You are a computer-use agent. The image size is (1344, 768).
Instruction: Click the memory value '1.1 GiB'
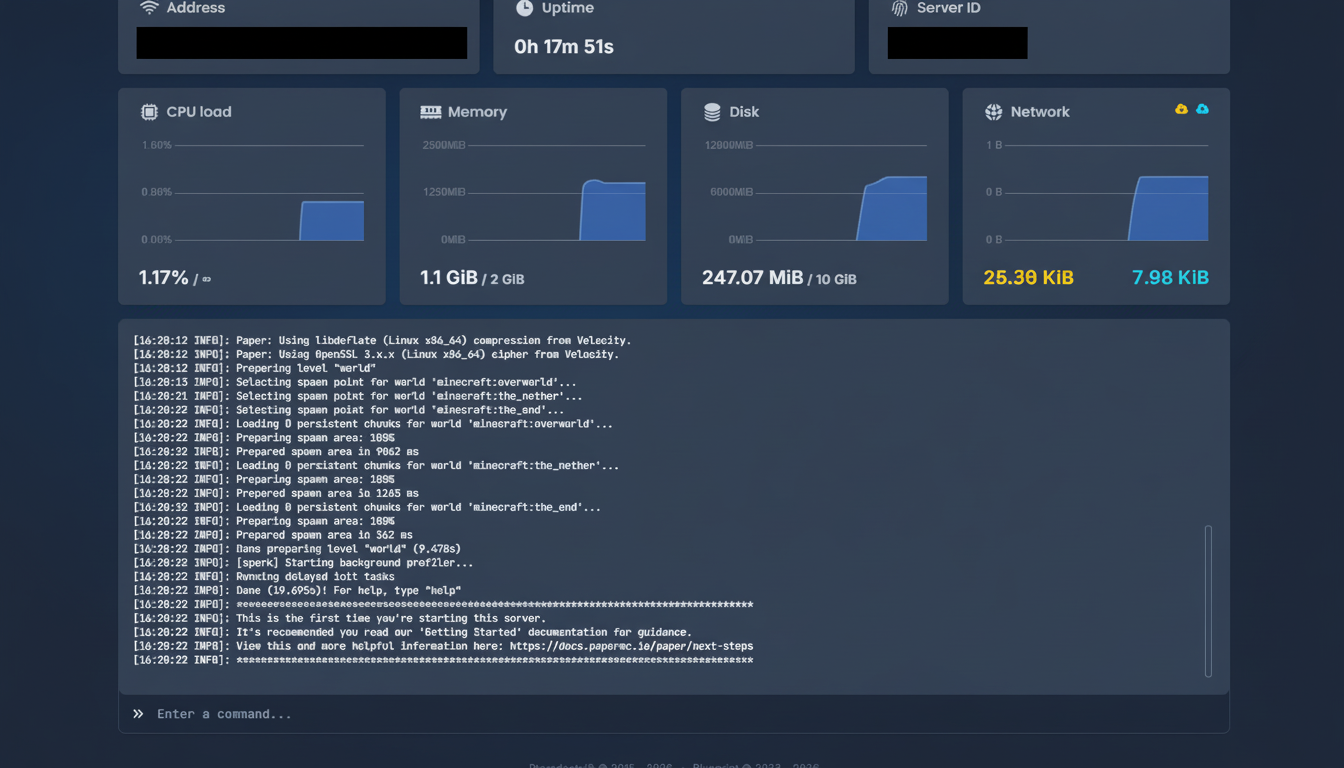pyautogui.click(x=449, y=278)
